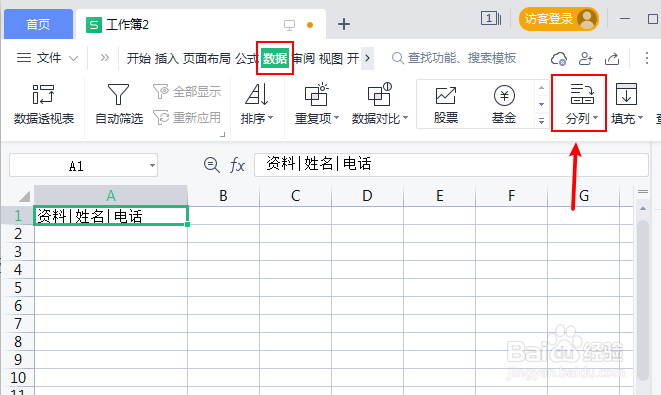Viewport: 661px width, 395px height.
Task: Click the collaborate add-user icon
Action: click(585, 59)
